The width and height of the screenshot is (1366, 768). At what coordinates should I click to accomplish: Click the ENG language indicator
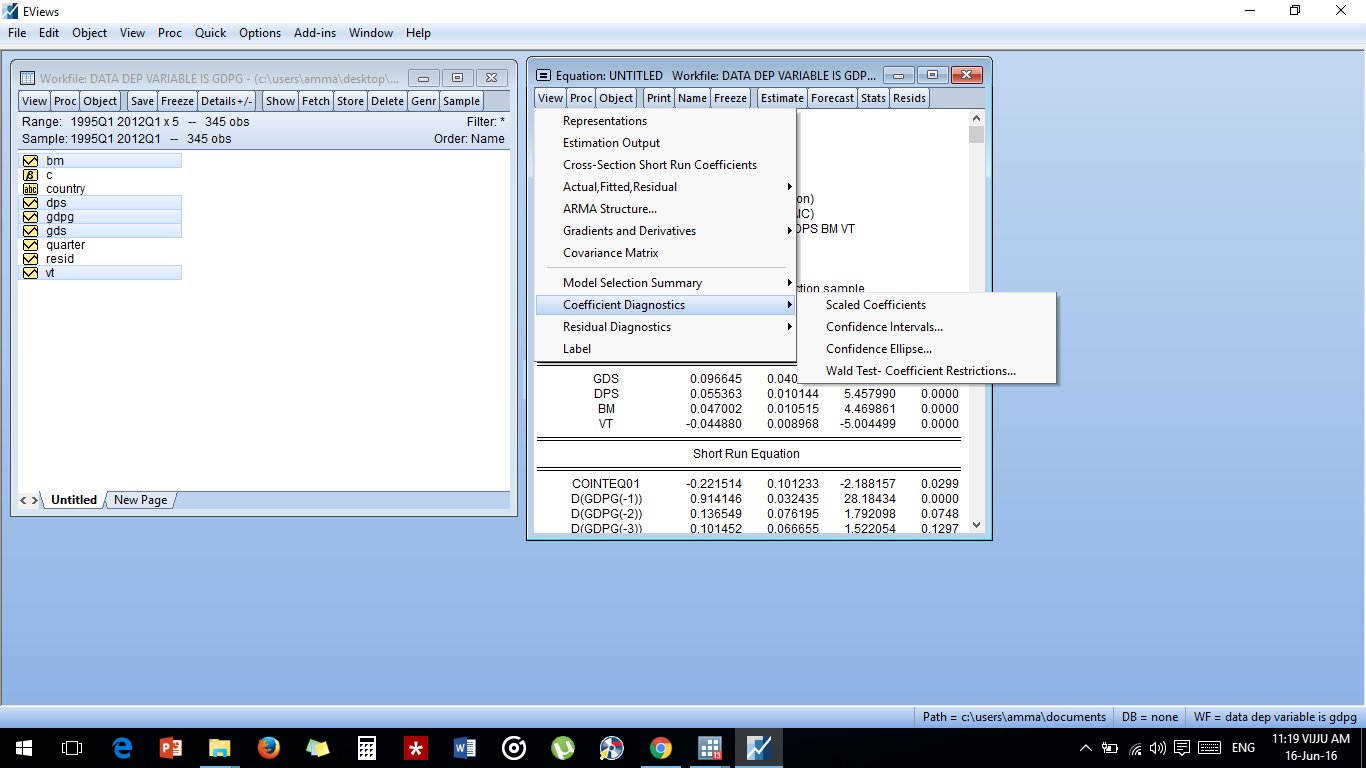tap(1243, 747)
